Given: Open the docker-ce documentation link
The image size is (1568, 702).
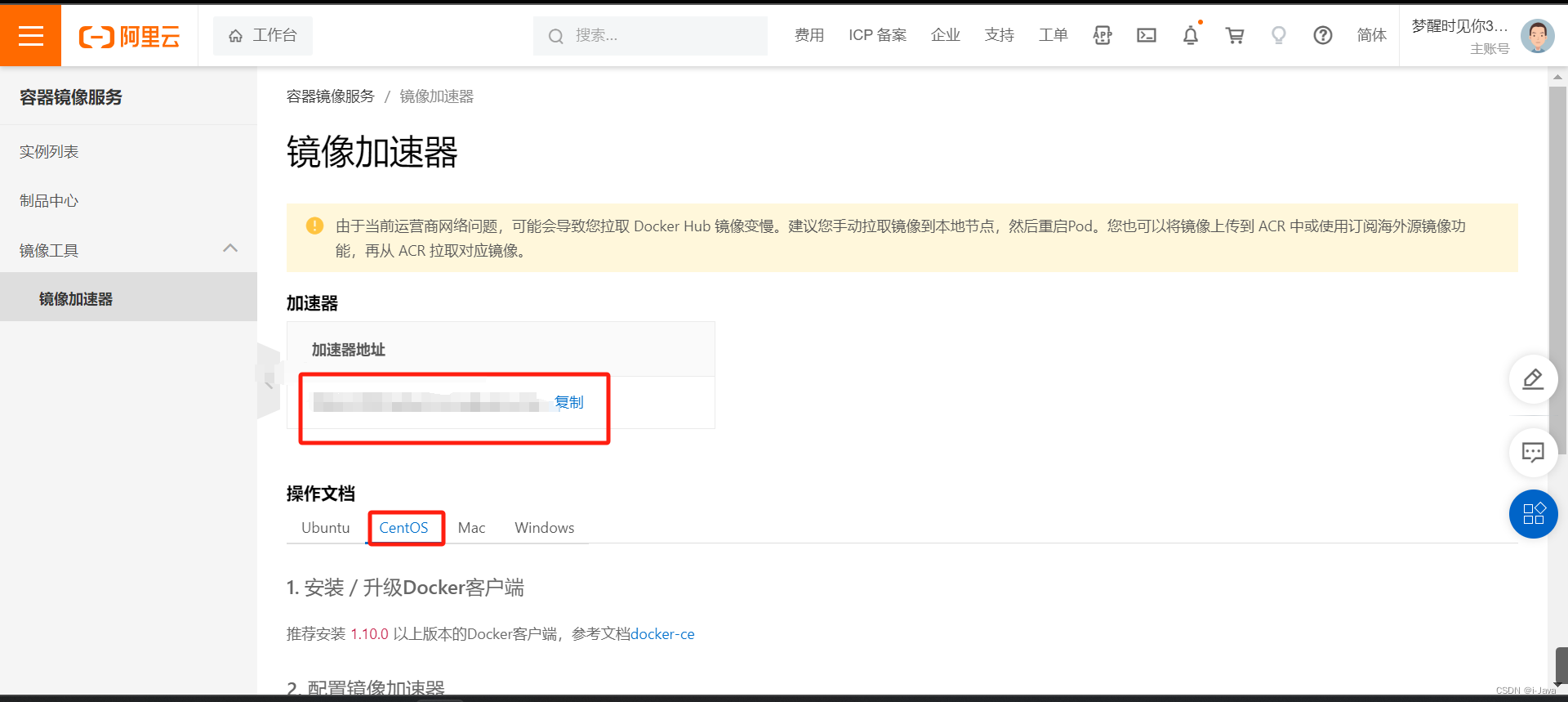Looking at the screenshot, I should (662, 634).
